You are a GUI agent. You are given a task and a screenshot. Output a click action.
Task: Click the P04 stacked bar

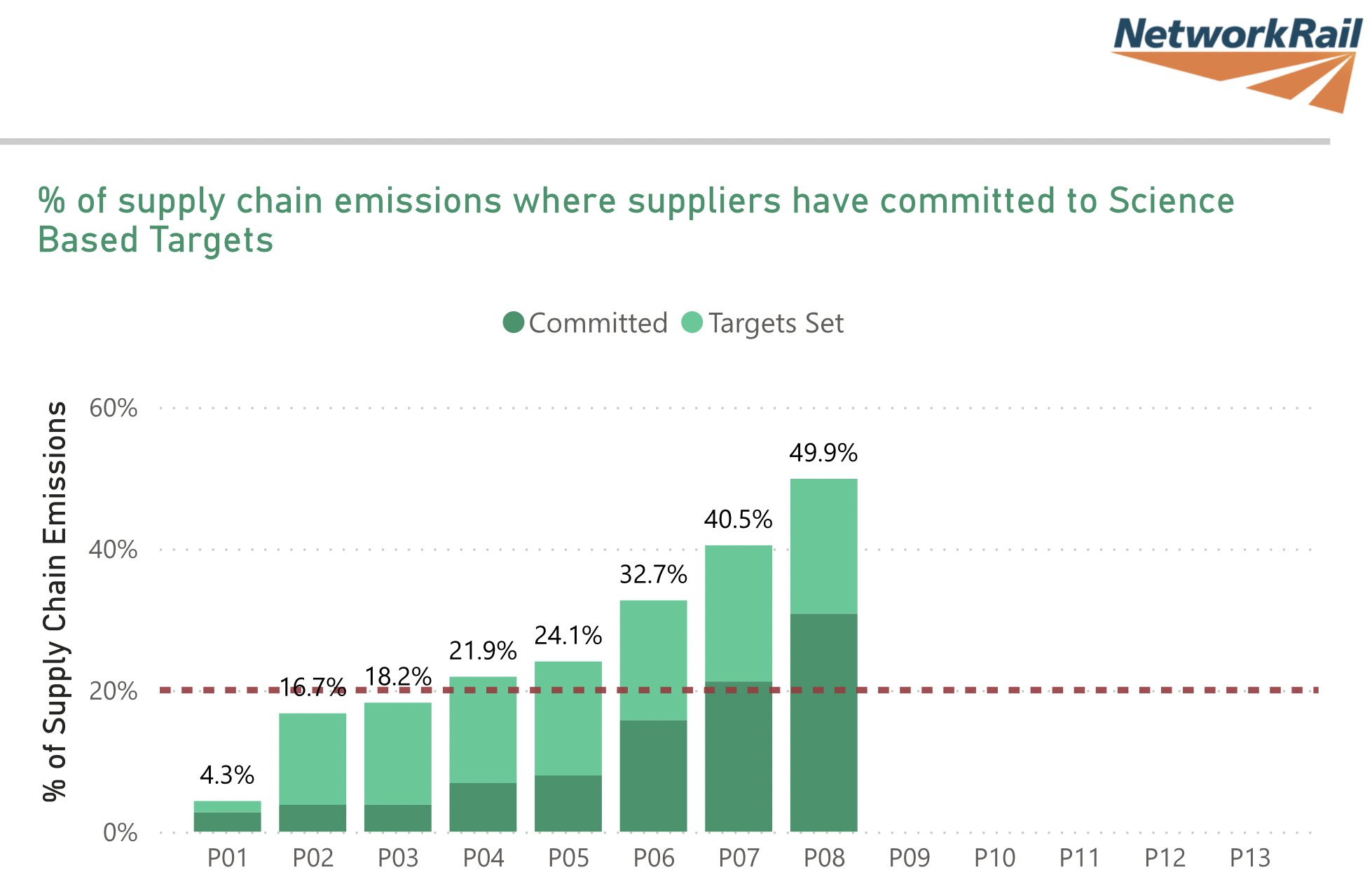[483, 754]
